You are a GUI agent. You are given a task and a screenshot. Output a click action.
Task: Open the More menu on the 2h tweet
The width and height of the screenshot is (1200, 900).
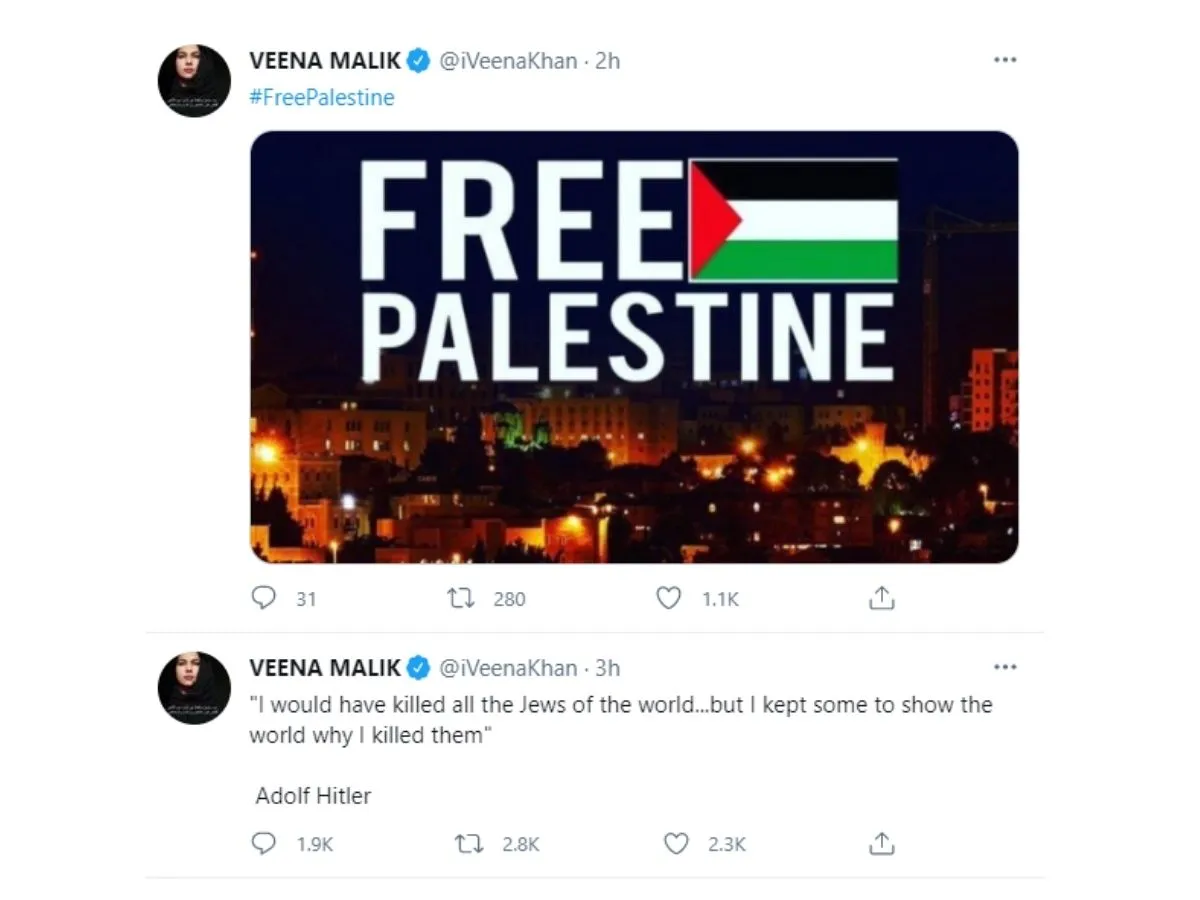click(1004, 61)
